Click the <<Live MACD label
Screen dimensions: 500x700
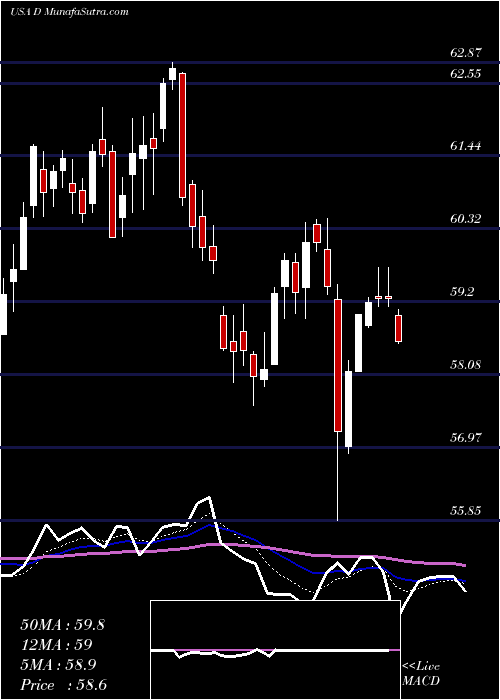(x=421, y=674)
